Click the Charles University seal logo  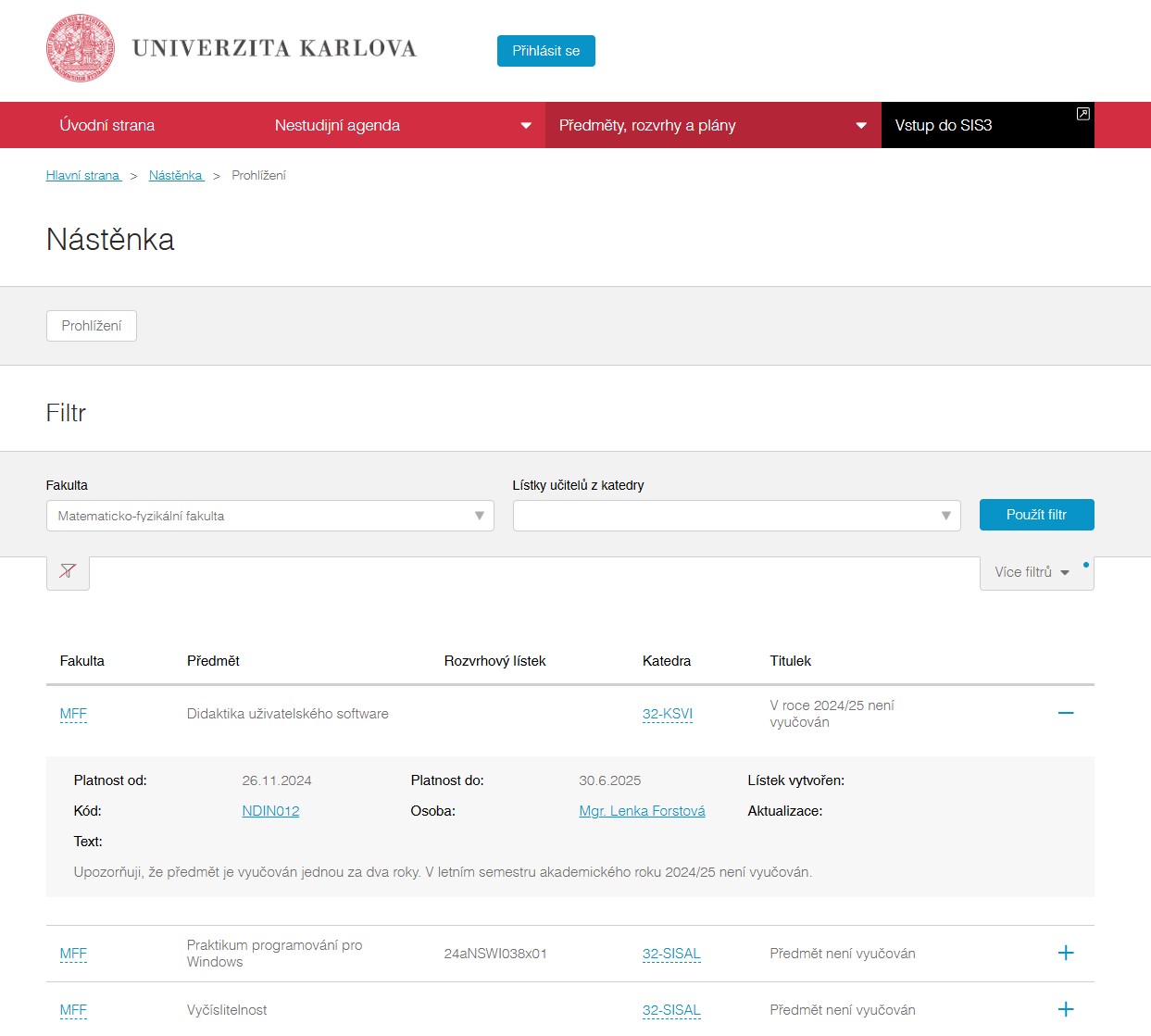[81, 48]
